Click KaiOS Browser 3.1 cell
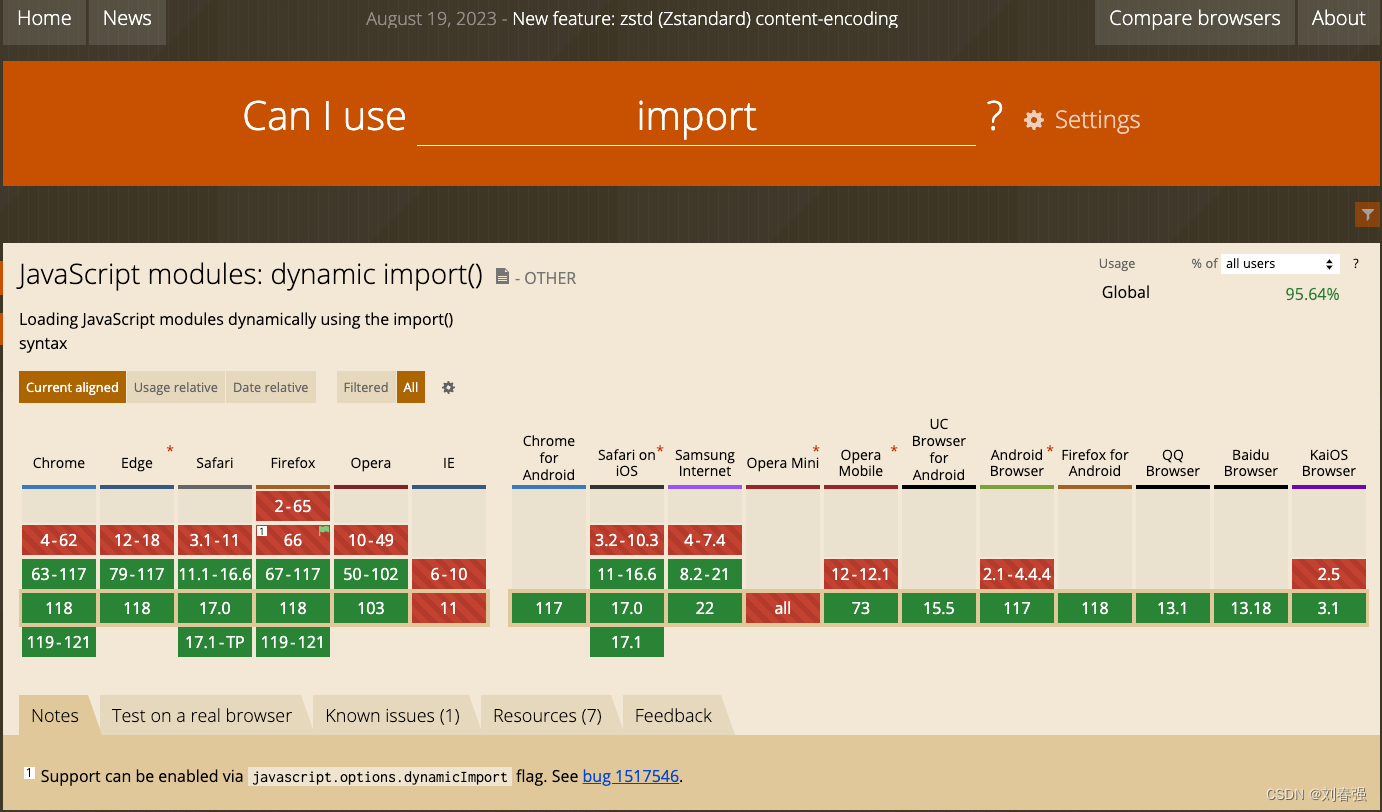This screenshot has width=1382, height=812. click(1329, 608)
